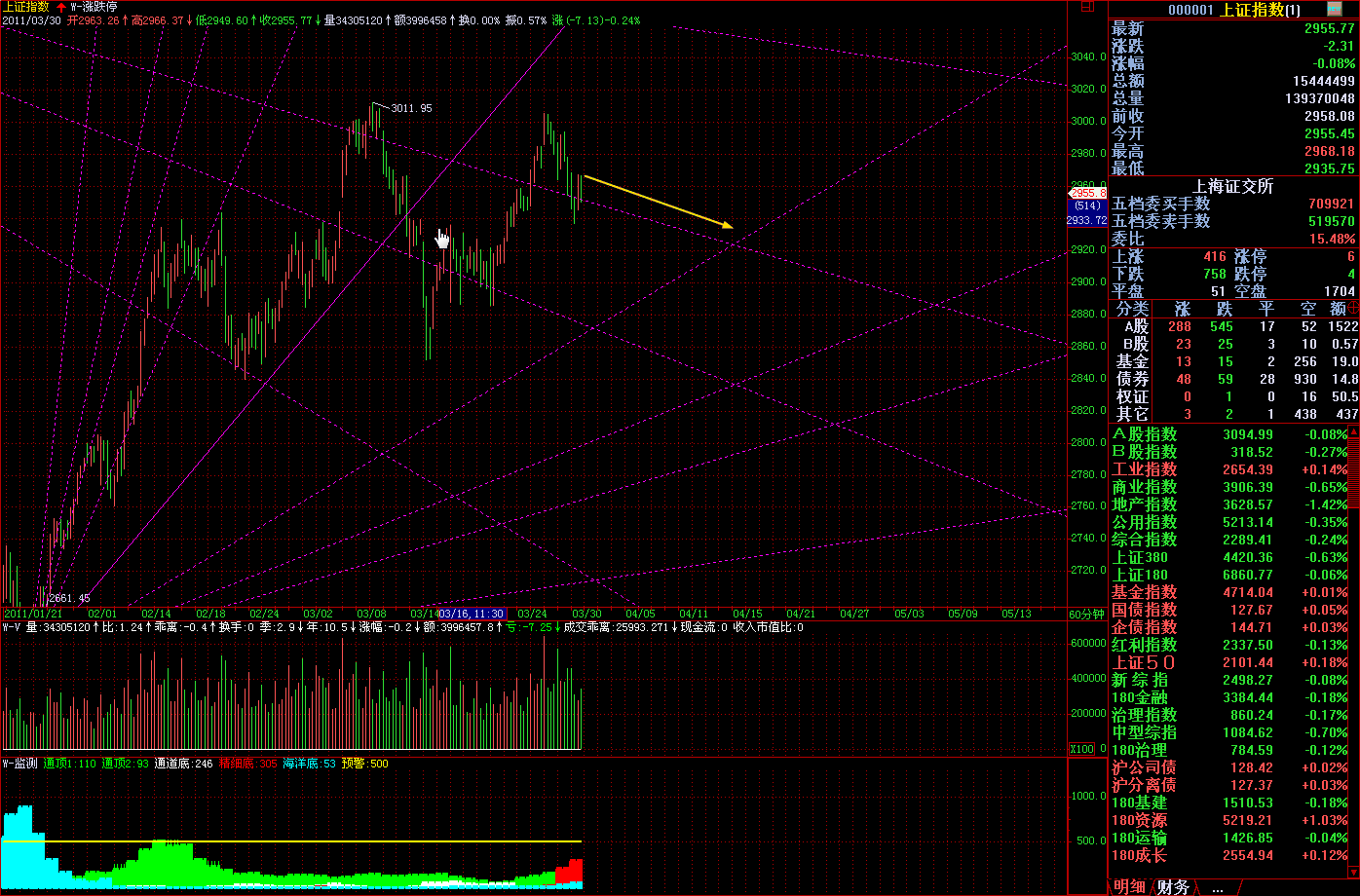This screenshot has height=896, width=1360.
Task: Click the red up arrow next to 上证指数
Action: tap(60, 7)
